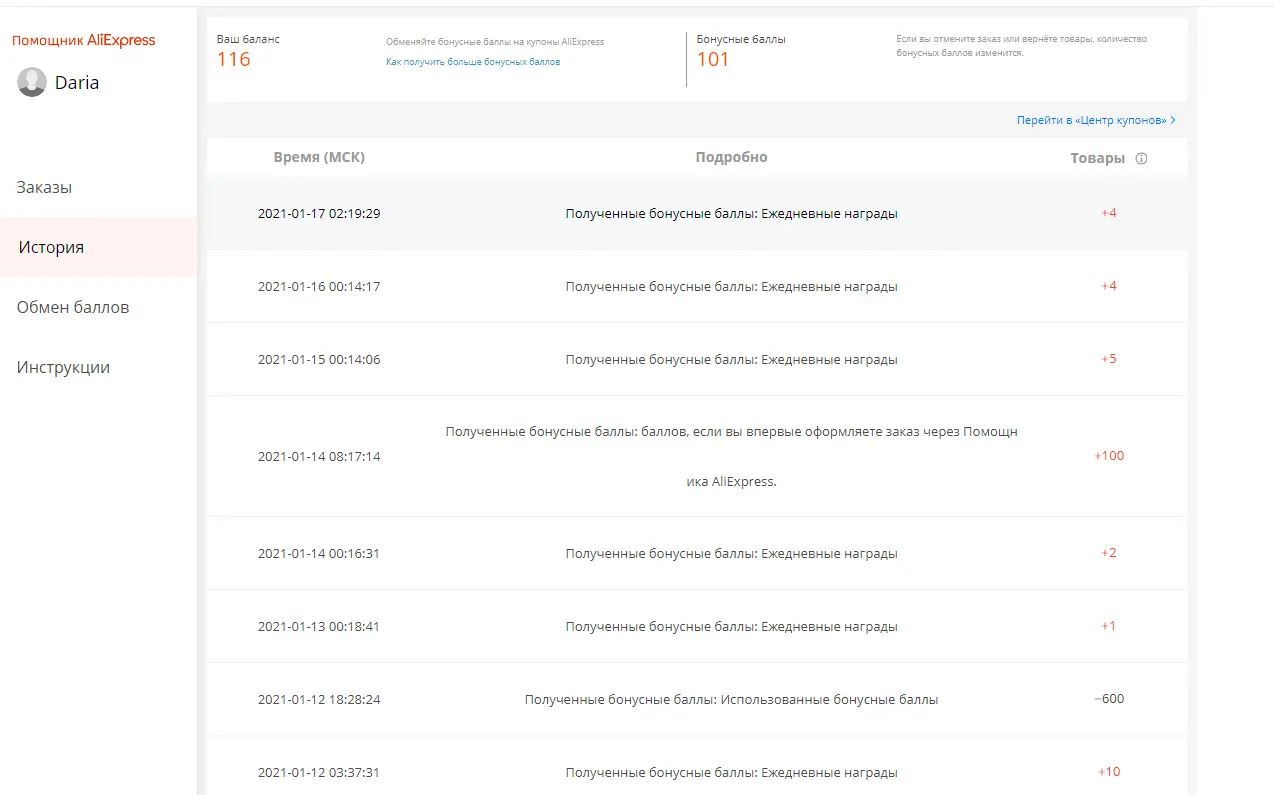Viewport: 1274px width, 795px height.
Task: Click the +2 points value
Action: [x=1109, y=553]
